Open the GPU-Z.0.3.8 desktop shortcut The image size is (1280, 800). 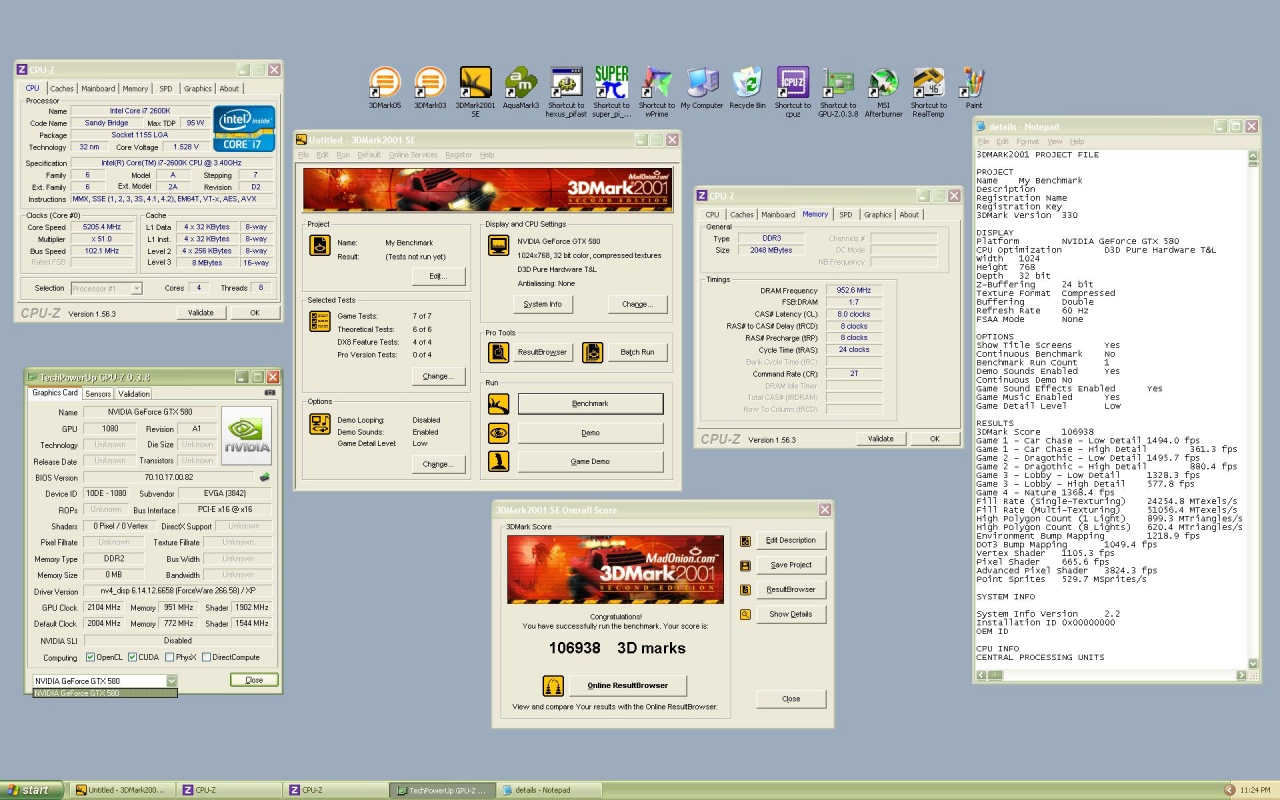(838, 82)
